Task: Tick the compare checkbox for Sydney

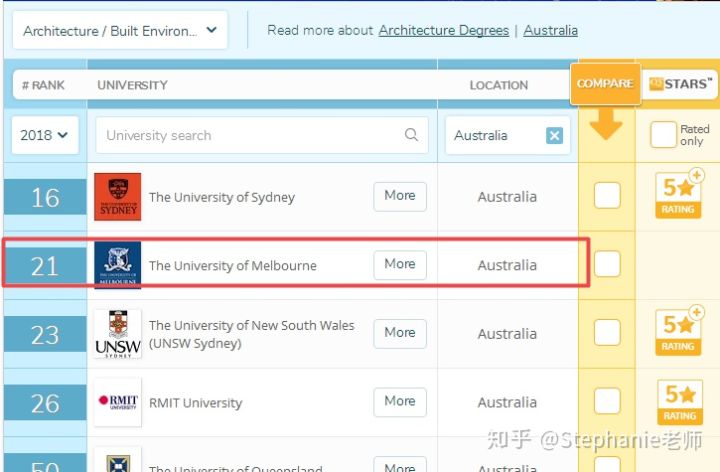Action: tap(607, 196)
